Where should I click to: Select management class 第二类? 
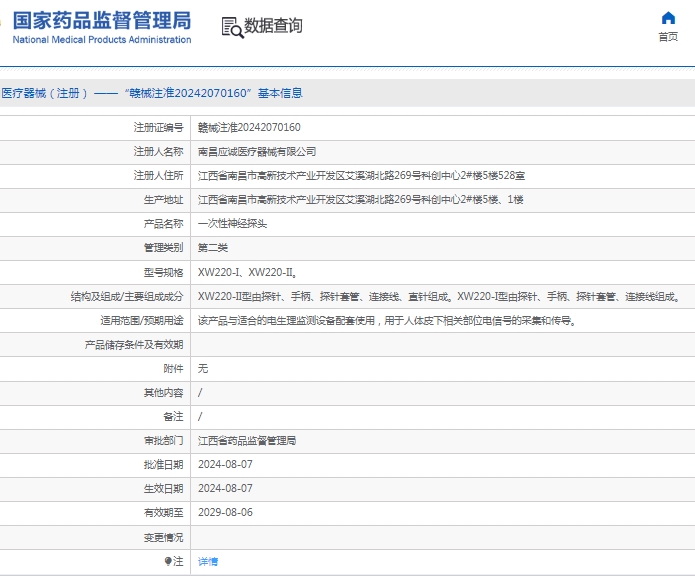pyautogui.click(x=213, y=247)
